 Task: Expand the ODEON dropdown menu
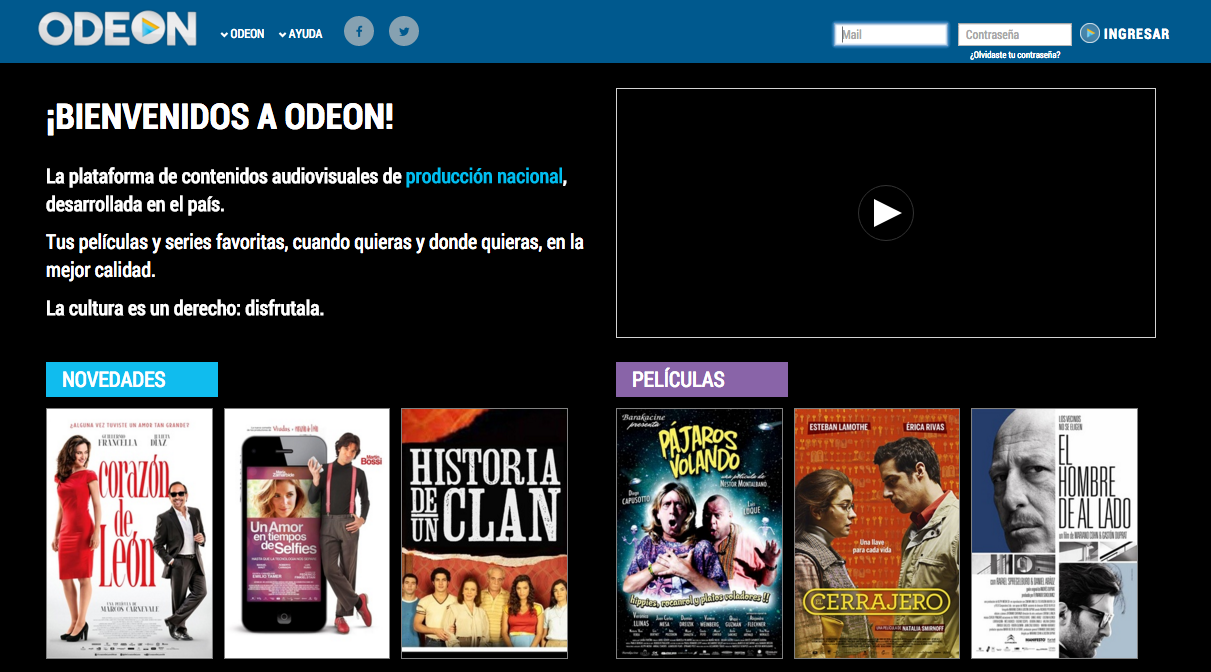pos(243,34)
